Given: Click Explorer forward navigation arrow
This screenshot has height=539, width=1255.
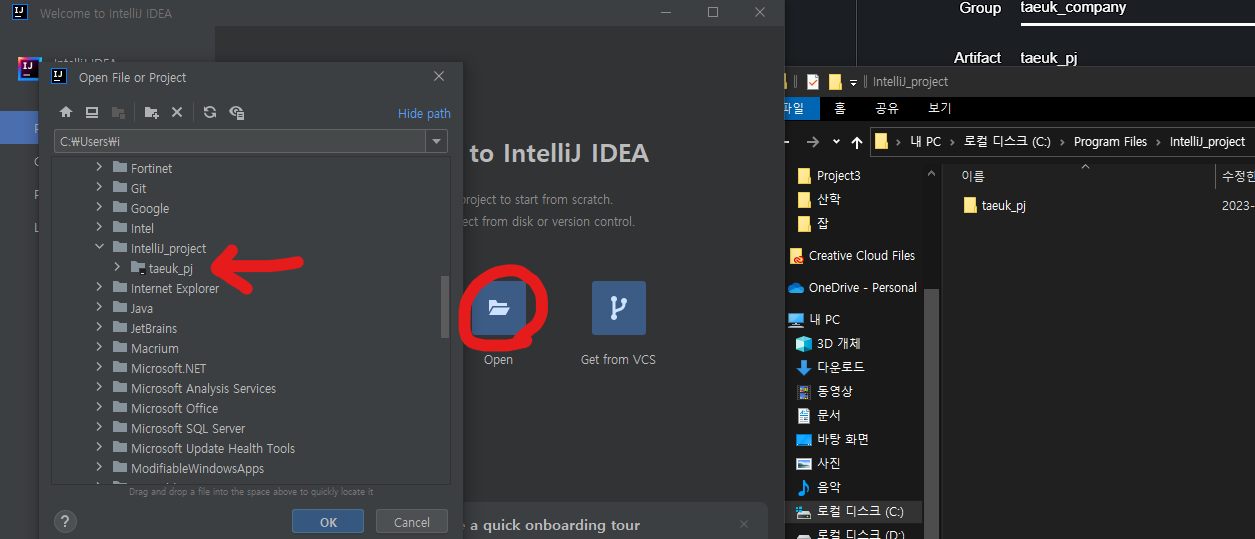Looking at the screenshot, I should click(x=813, y=142).
